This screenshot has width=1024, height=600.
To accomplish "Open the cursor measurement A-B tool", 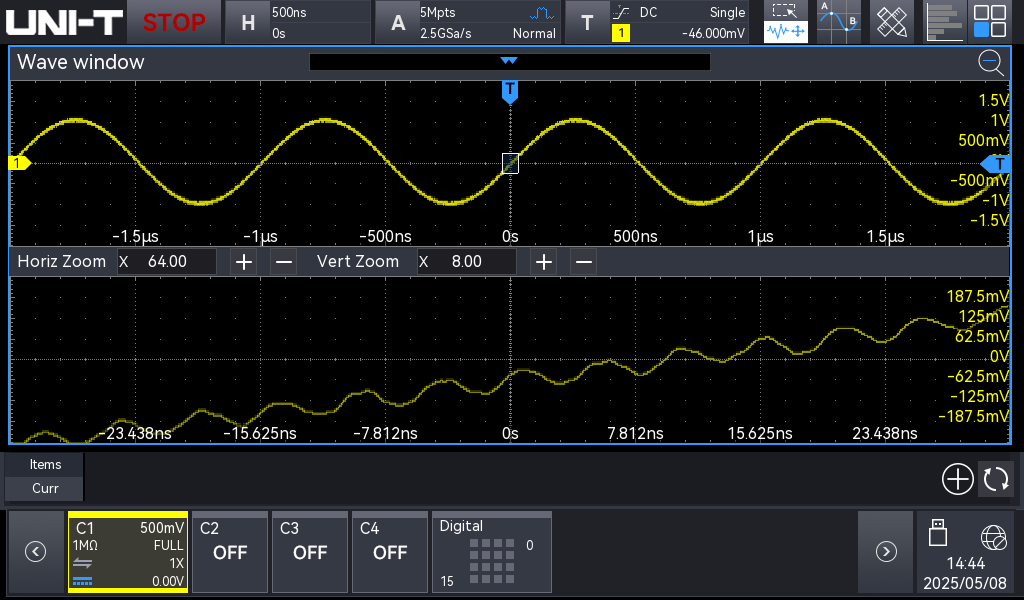I will pos(838,21).
